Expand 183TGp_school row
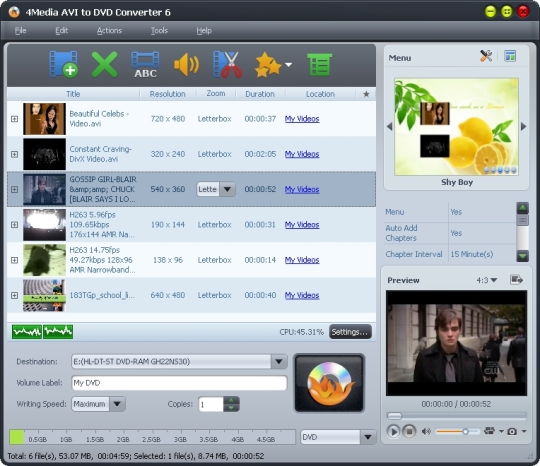 click(14, 295)
